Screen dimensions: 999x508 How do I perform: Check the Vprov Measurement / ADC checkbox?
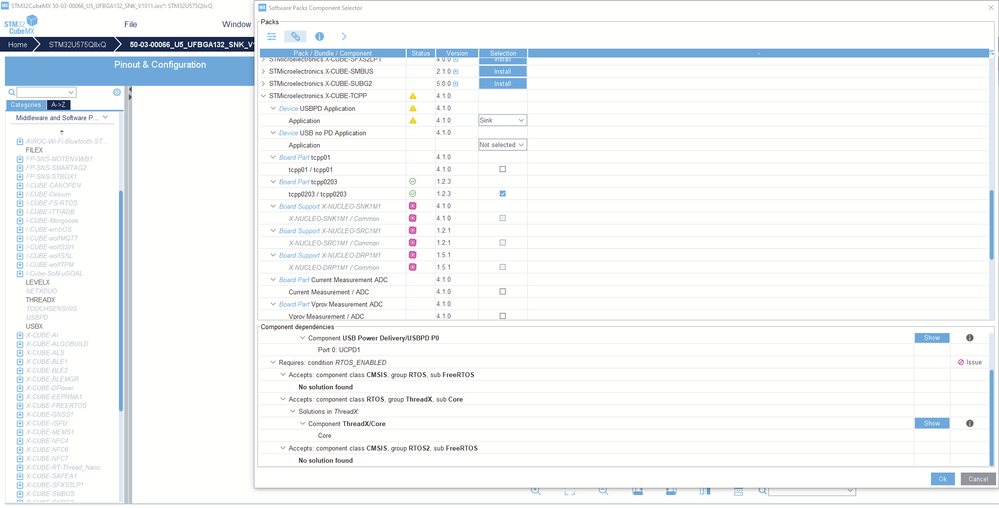click(x=503, y=316)
